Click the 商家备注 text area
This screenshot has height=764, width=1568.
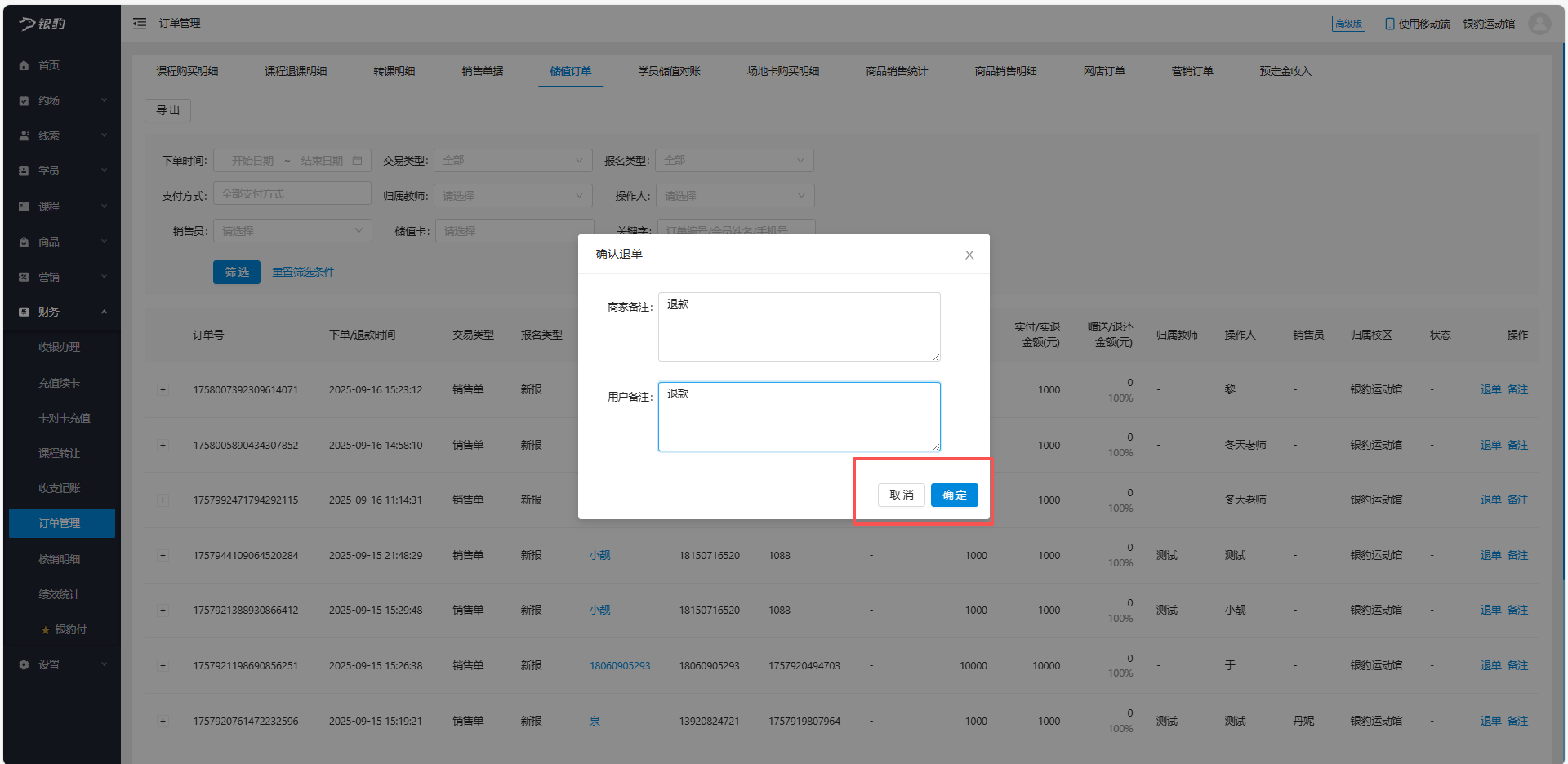point(799,326)
